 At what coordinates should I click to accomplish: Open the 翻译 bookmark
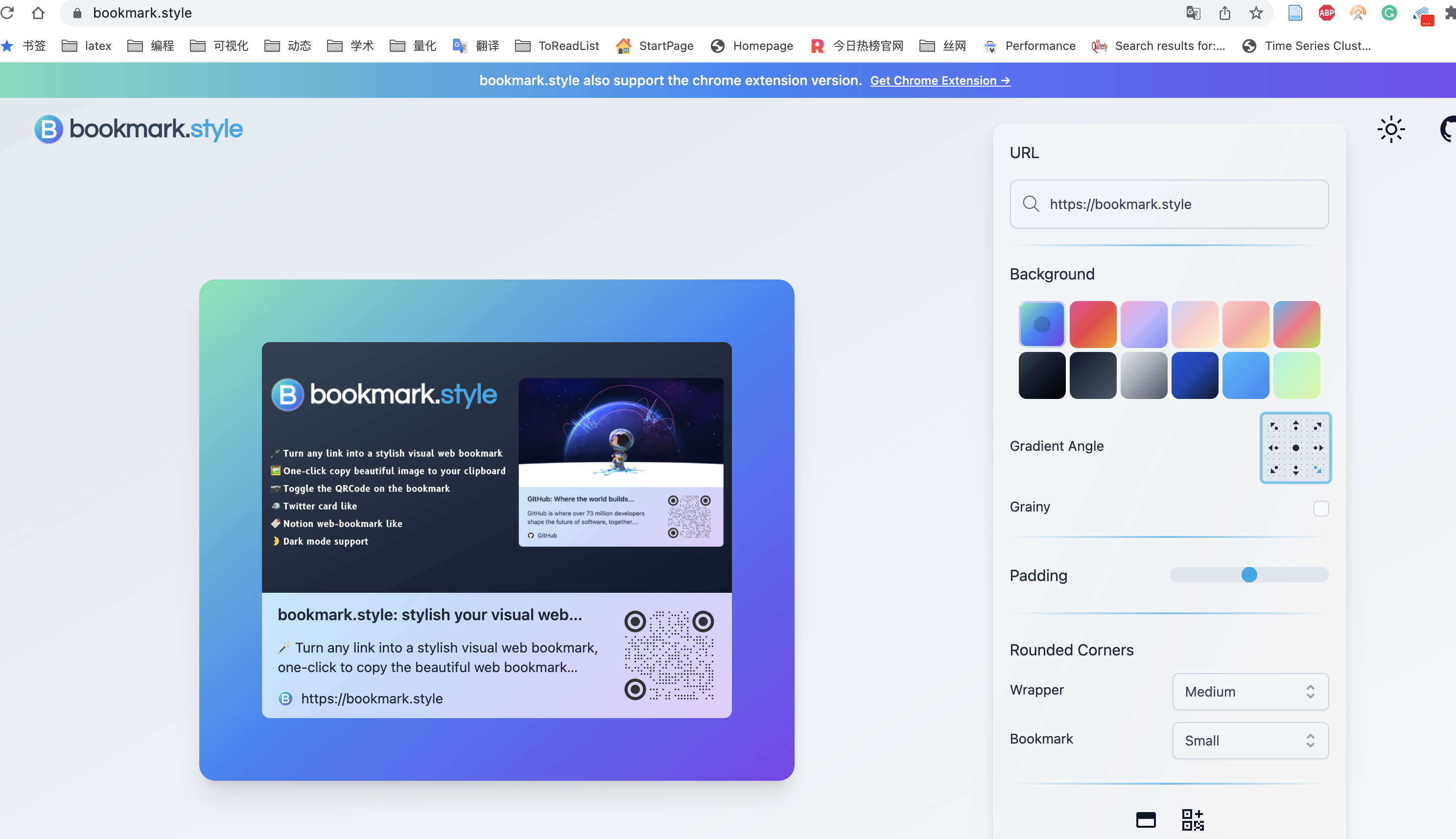(x=475, y=46)
